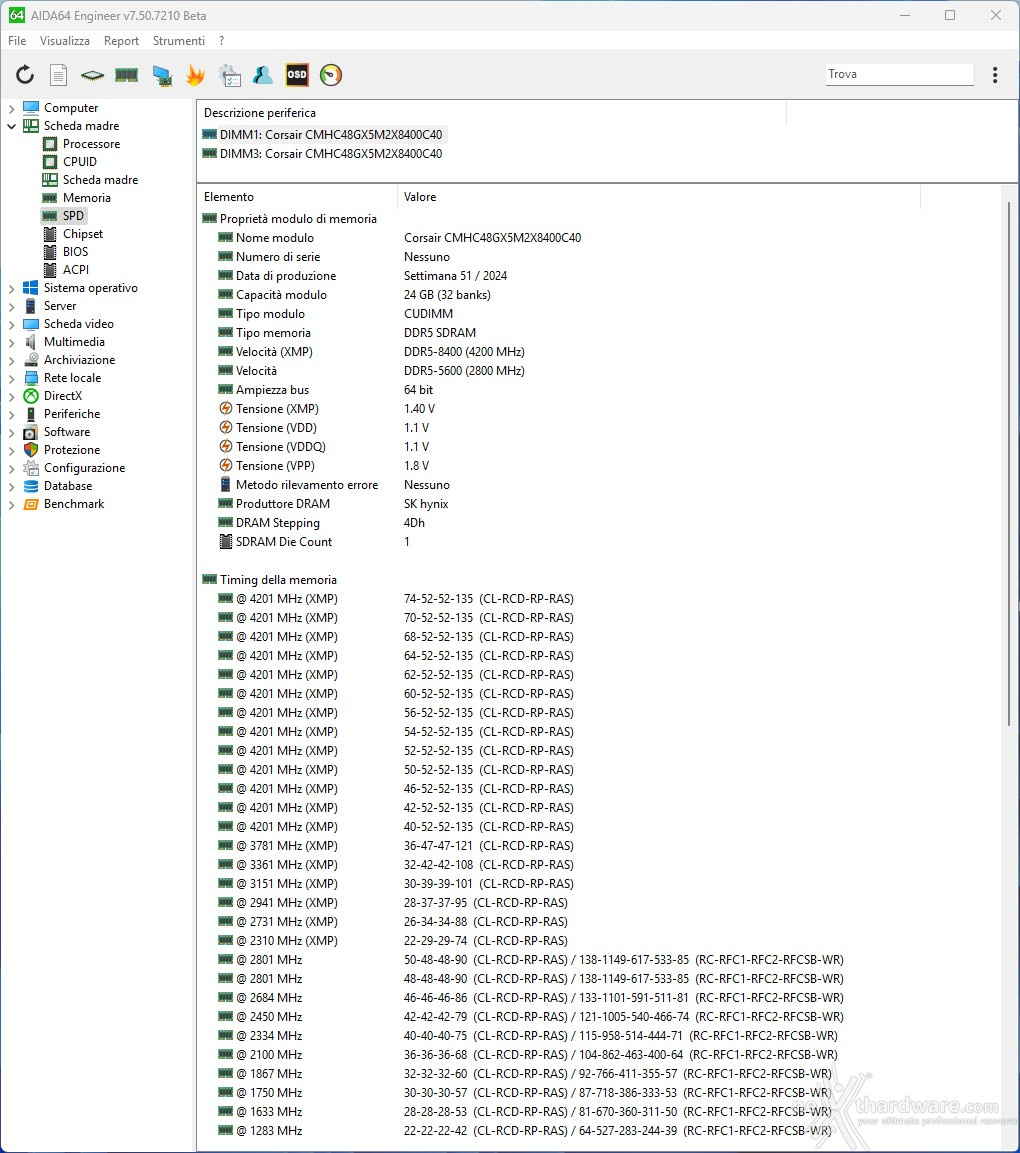Select the Data di produzione row
This screenshot has width=1020, height=1153.
(x=363, y=276)
